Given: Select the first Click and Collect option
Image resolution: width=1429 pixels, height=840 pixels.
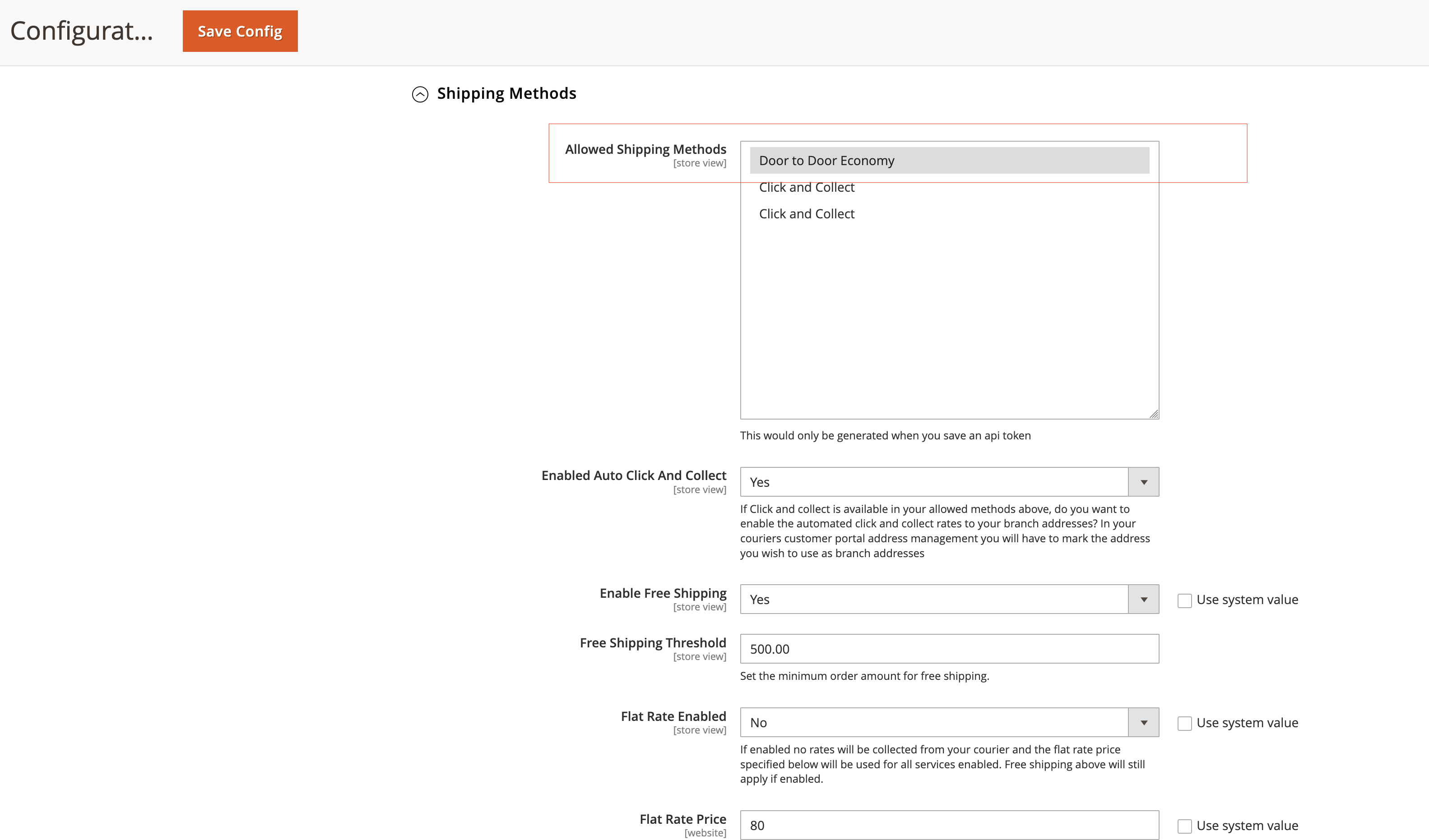Looking at the screenshot, I should [807, 187].
